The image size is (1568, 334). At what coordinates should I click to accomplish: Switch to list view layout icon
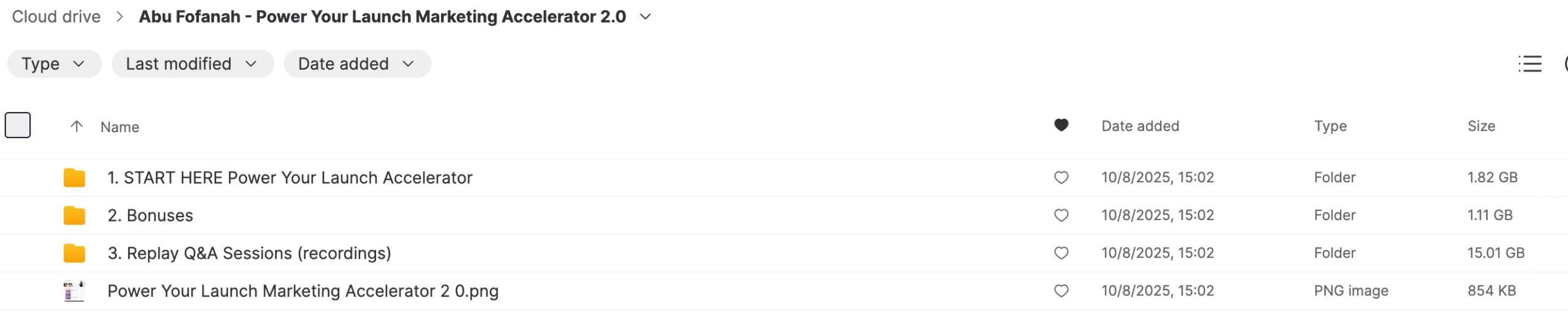(1529, 64)
